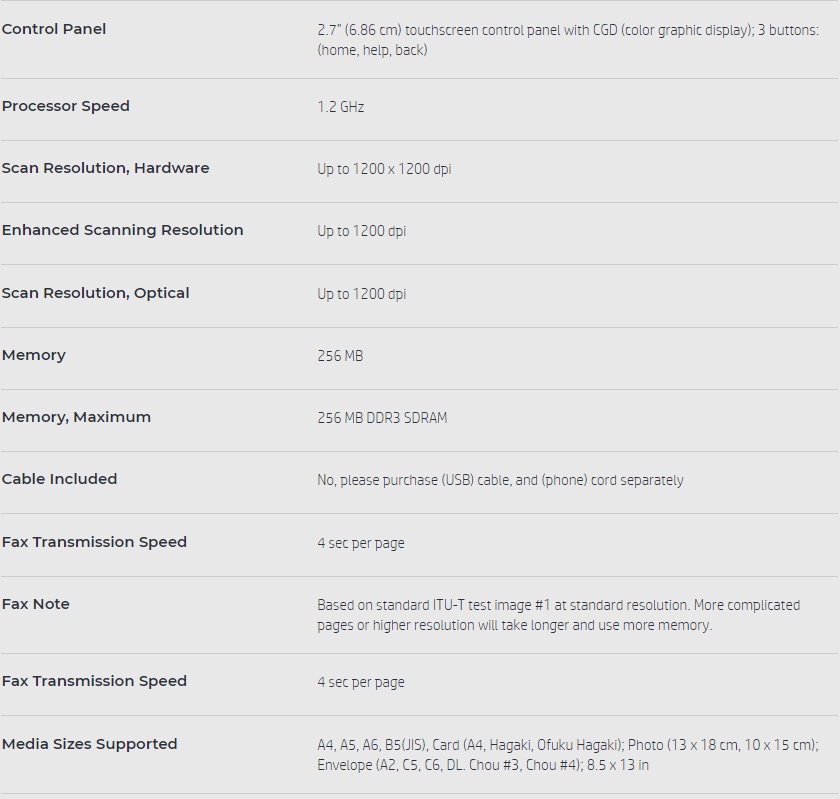
Task: Select the 256 MB DDR3 SDRAM value
Action: coord(382,418)
